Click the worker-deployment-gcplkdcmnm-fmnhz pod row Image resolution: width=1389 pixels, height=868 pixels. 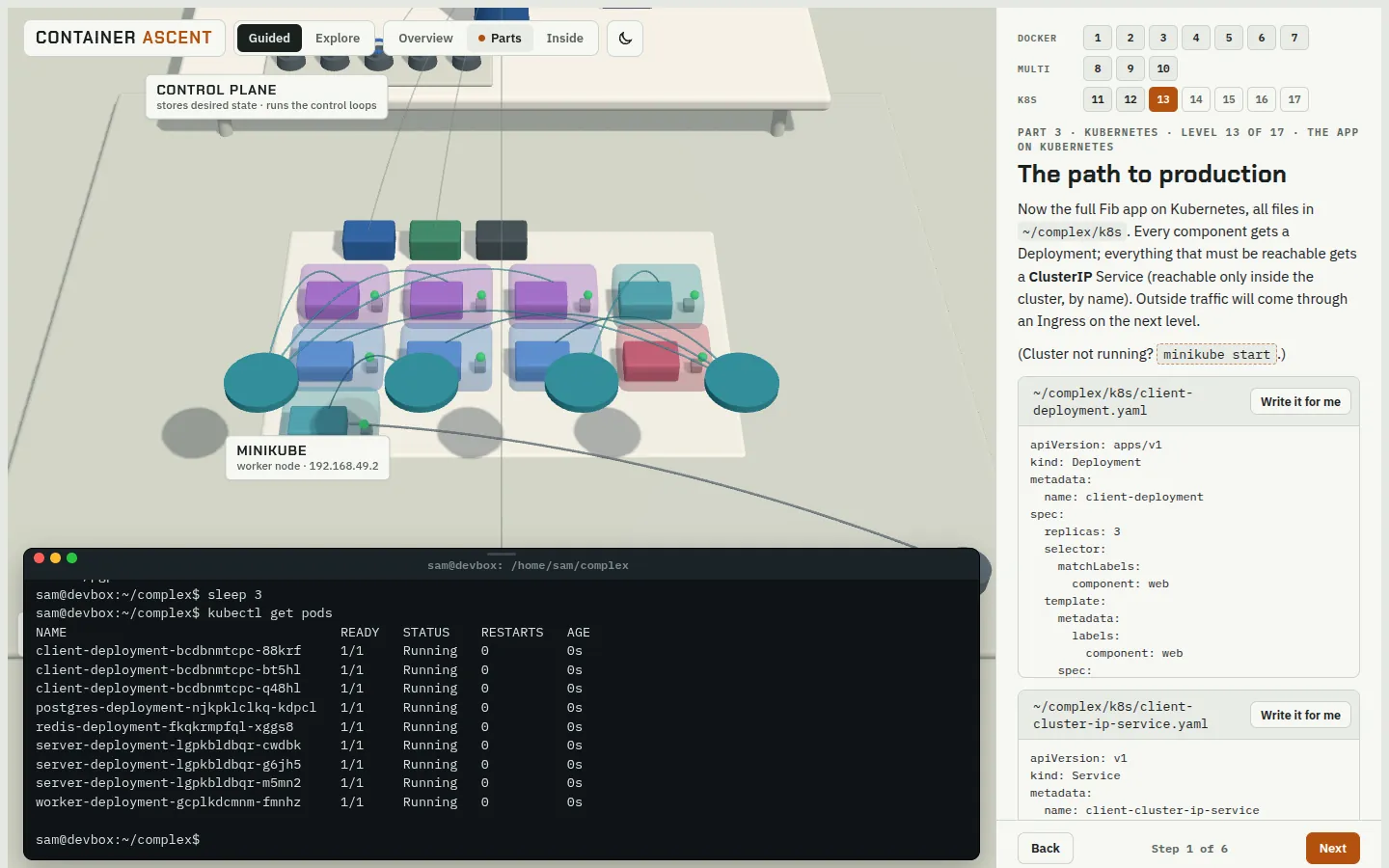(x=309, y=802)
